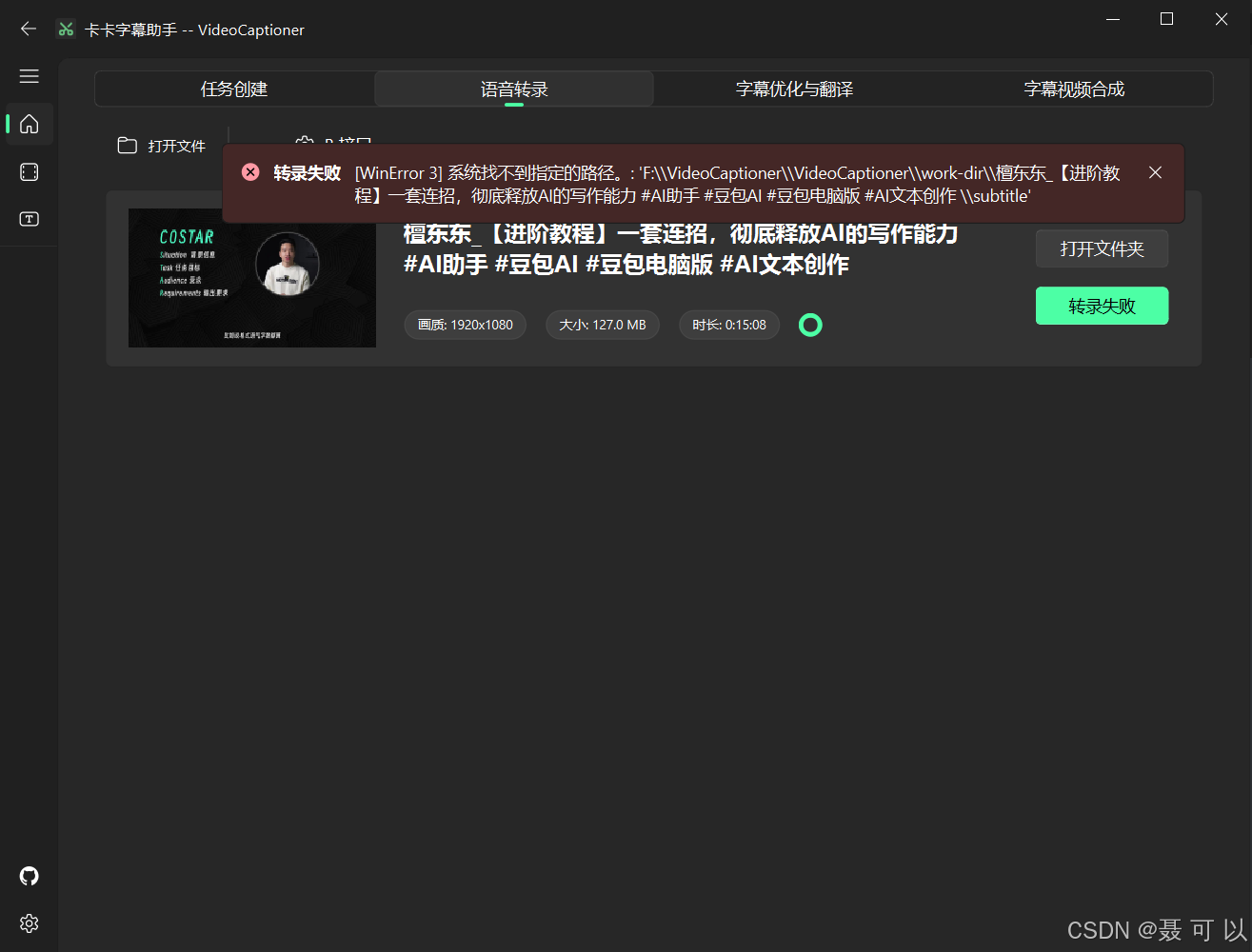Click the 转录失败 heading in notification

(307, 172)
